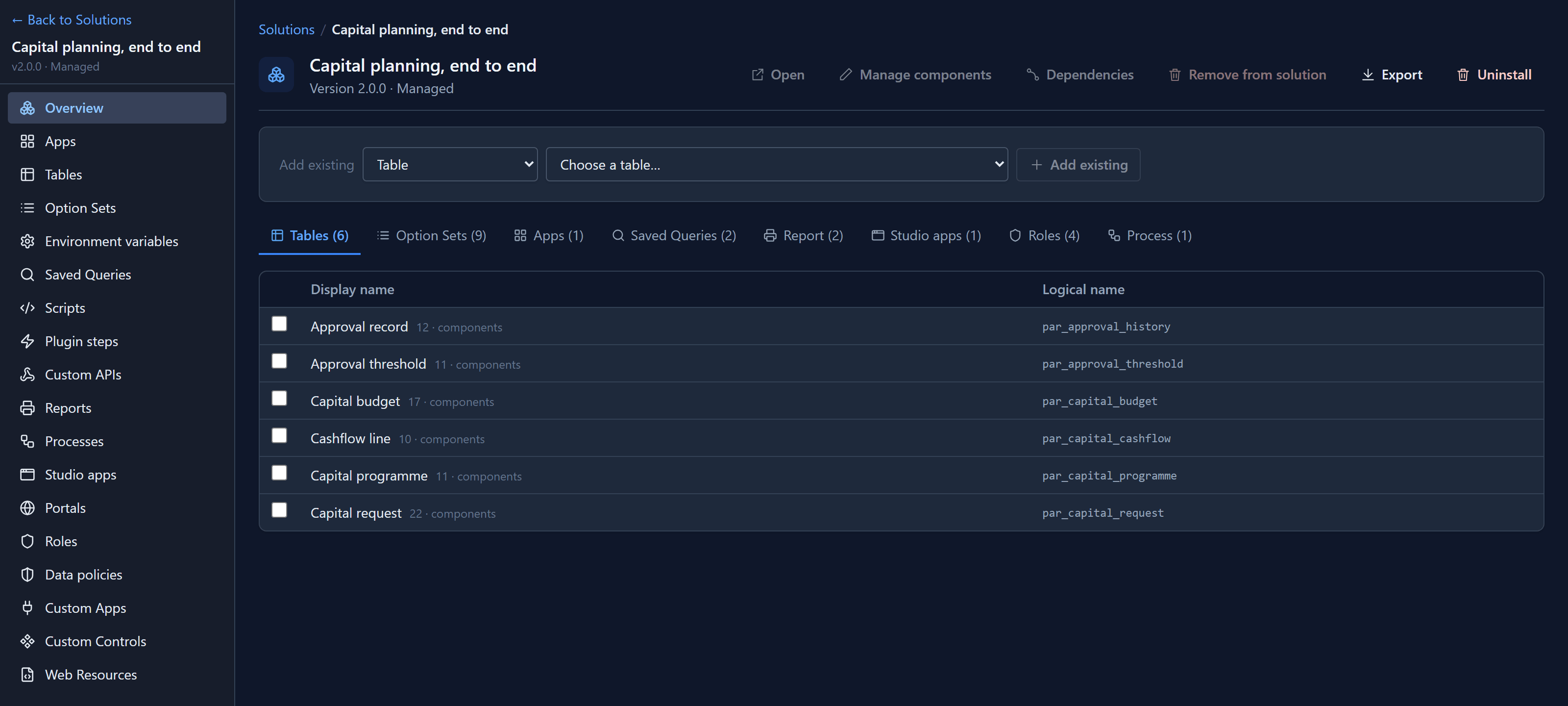The height and width of the screenshot is (706, 1568).
Task: Go back via Back to Solutions link
Action: (72, 20)
